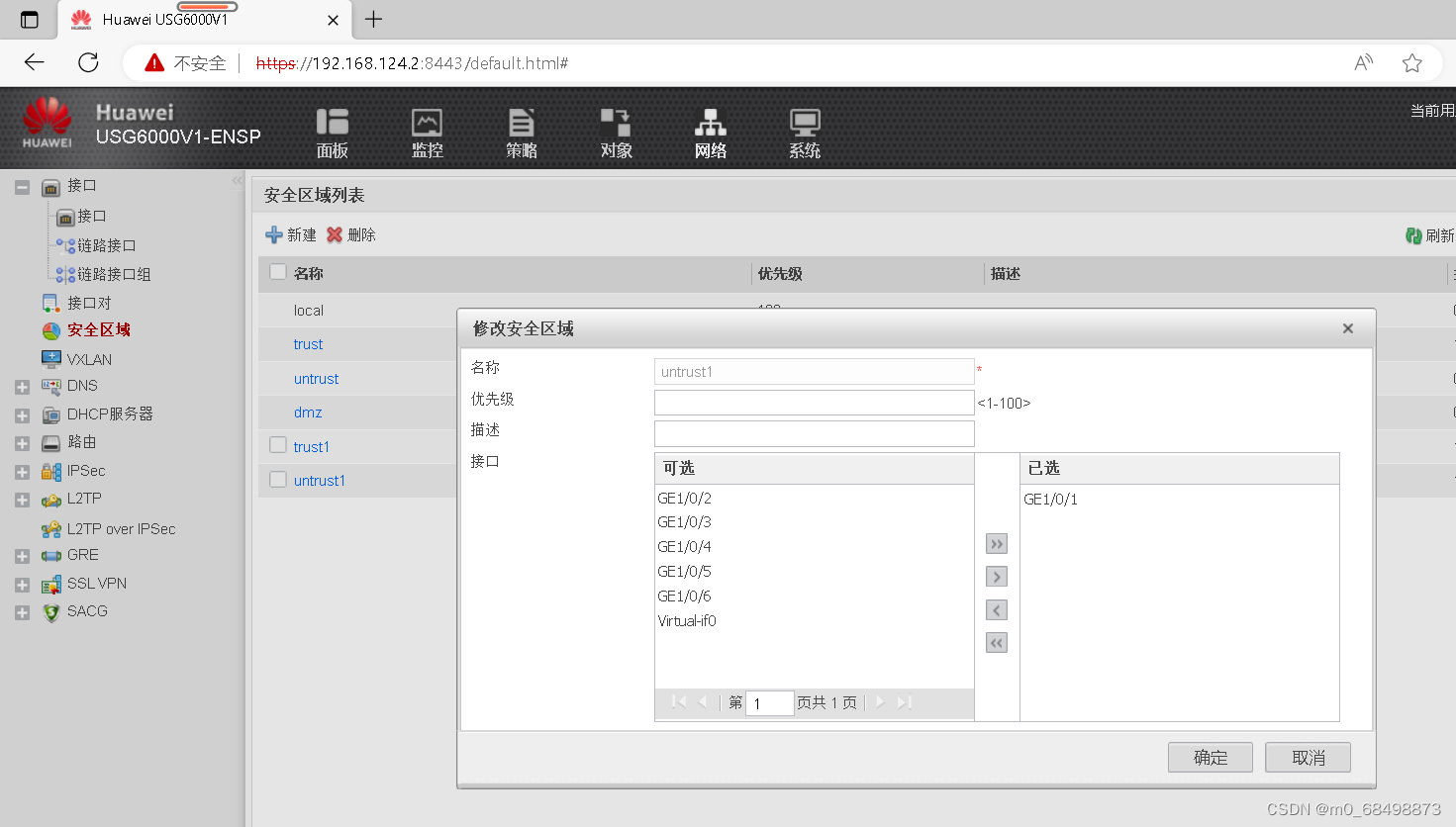Expand the DNS tree node
The height and width of the screenshot is (827, 1456).
click(22, 386)
